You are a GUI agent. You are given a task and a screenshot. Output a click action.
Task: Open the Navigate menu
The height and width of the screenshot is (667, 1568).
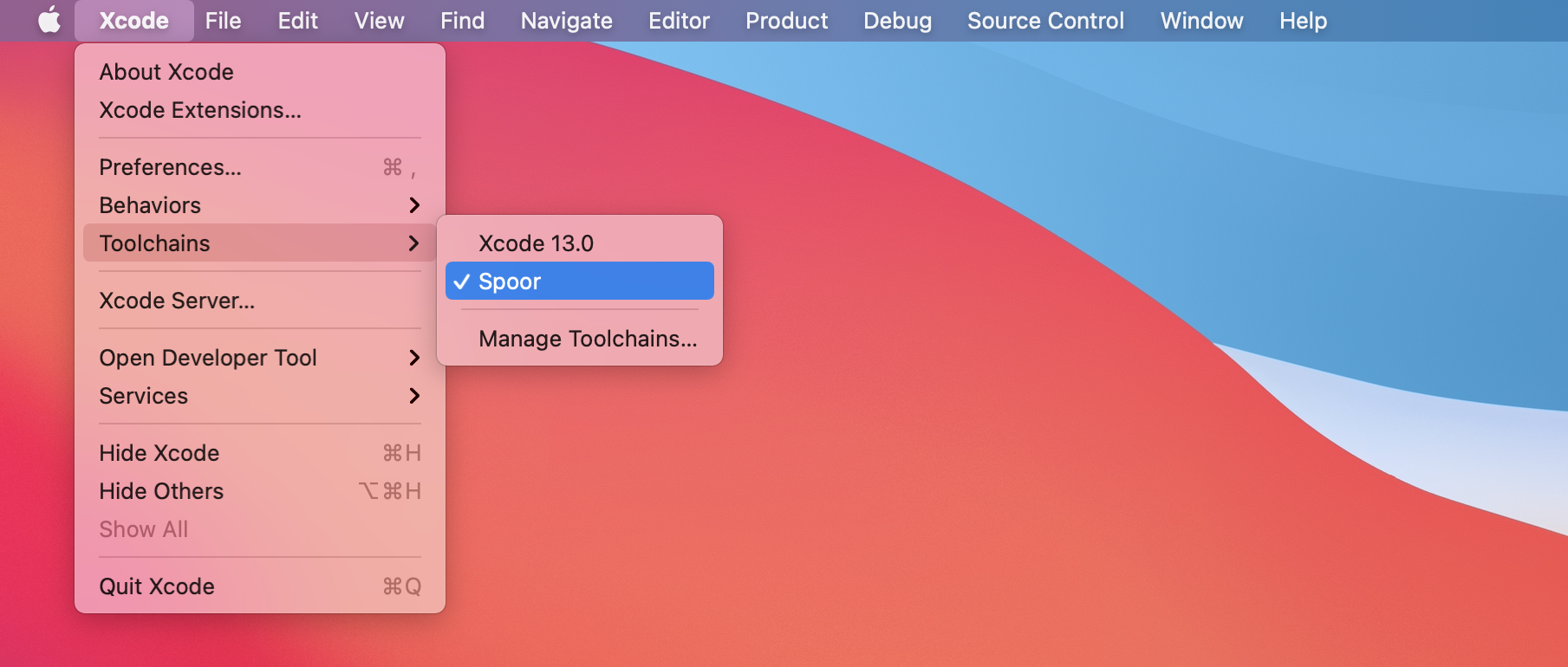(567, 21)
